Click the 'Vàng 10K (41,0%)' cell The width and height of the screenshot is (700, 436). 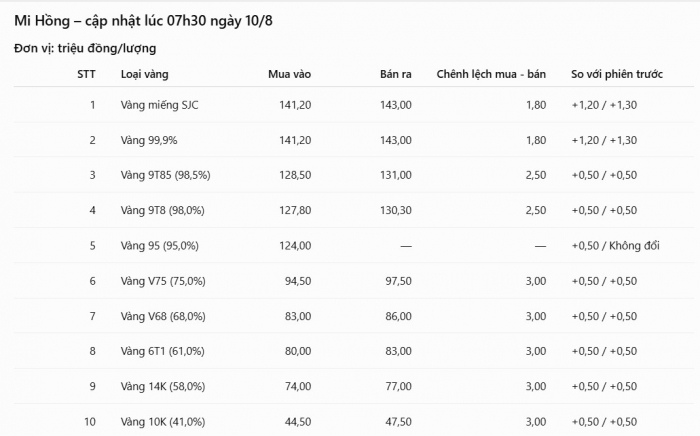point(163,422)
